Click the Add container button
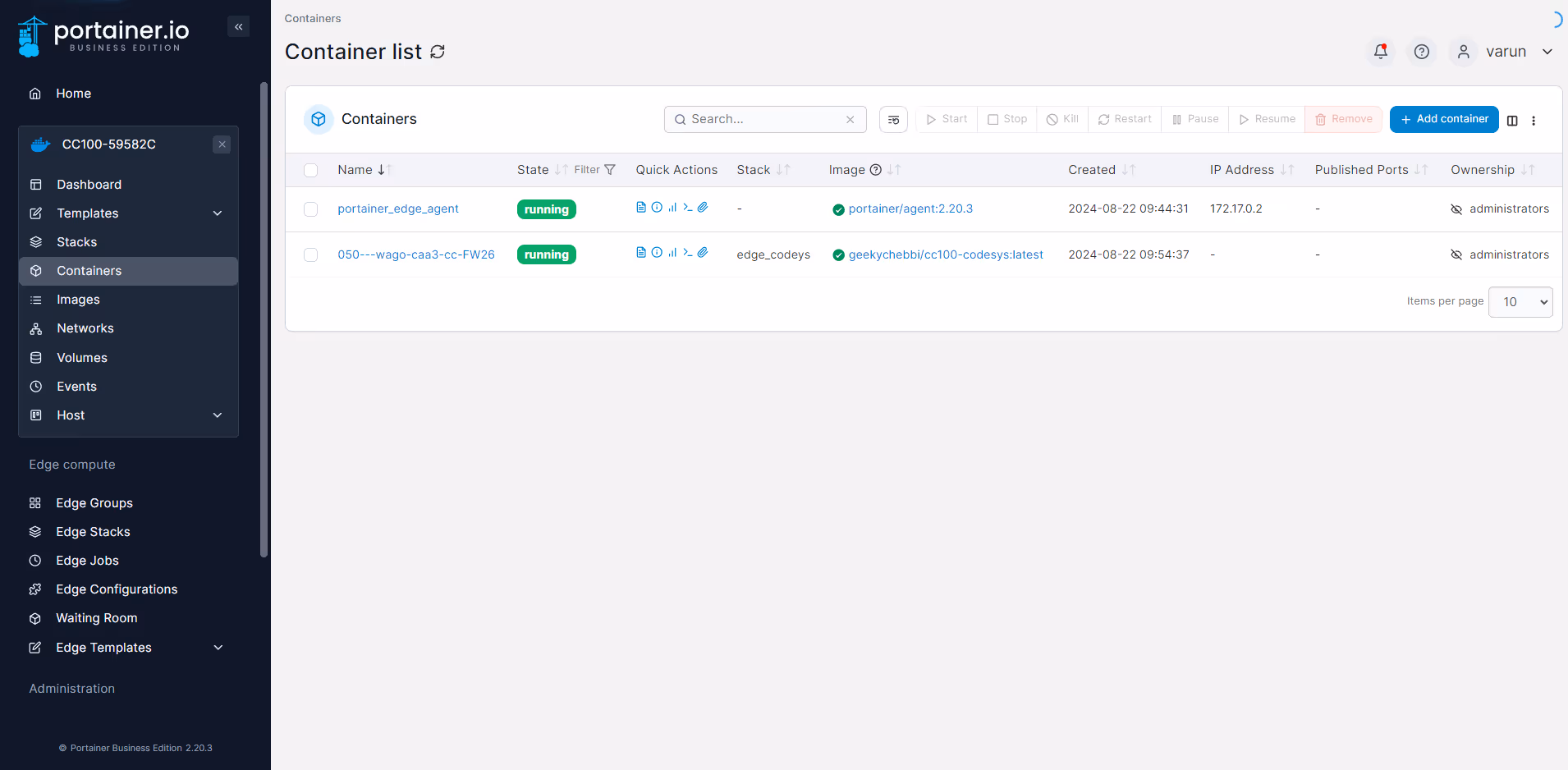 click(1444, 119)
